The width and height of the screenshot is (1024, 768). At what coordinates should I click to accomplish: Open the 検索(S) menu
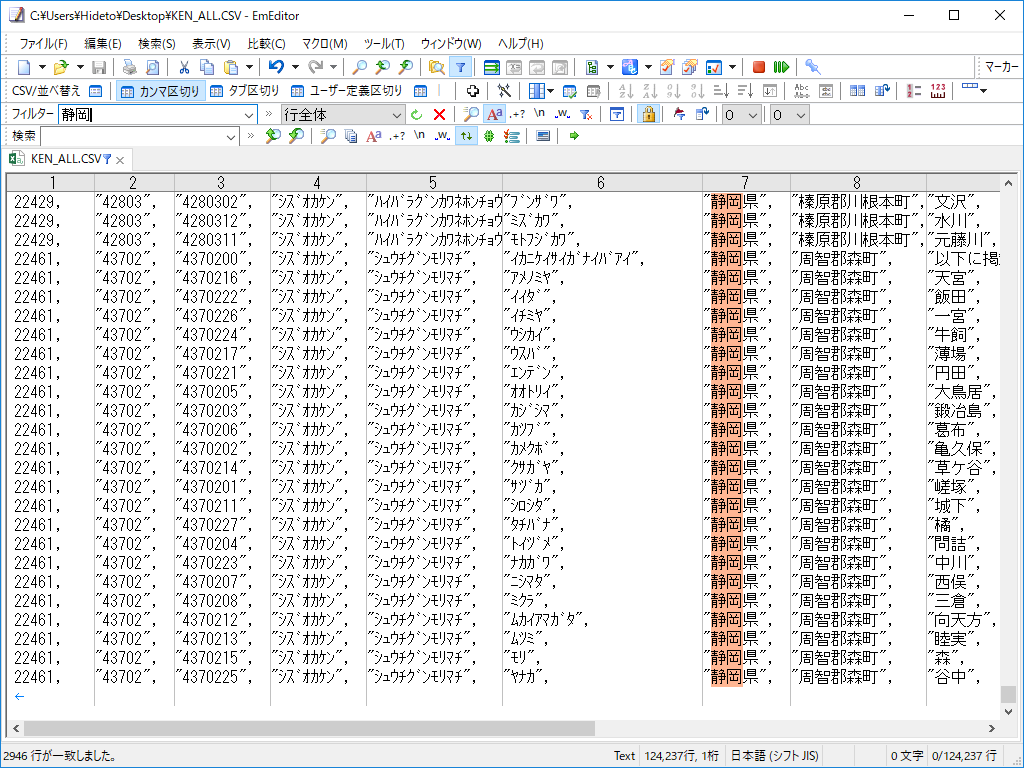[x=157, y=44]
